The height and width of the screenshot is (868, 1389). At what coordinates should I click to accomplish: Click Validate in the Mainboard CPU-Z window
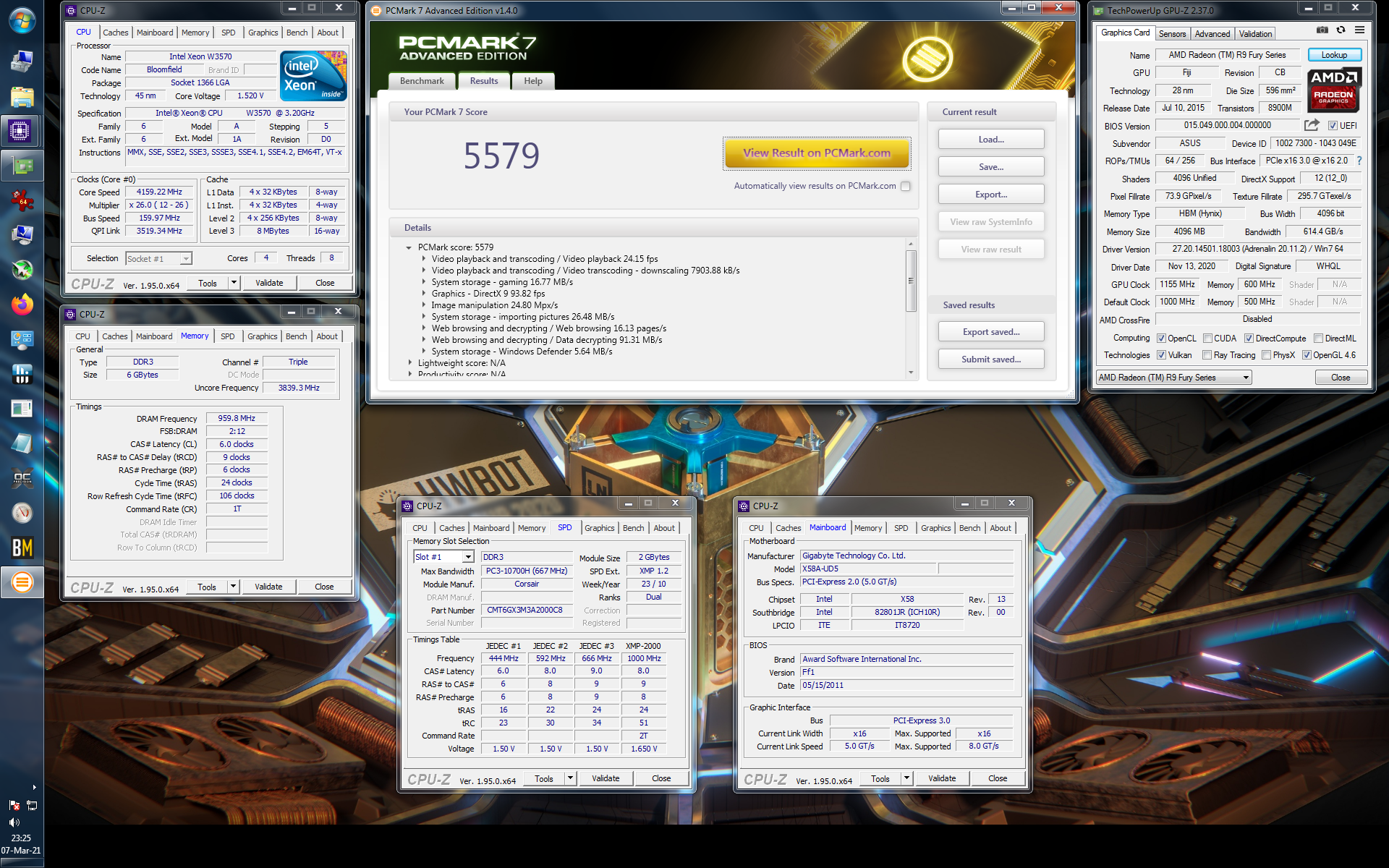(942, 778)
